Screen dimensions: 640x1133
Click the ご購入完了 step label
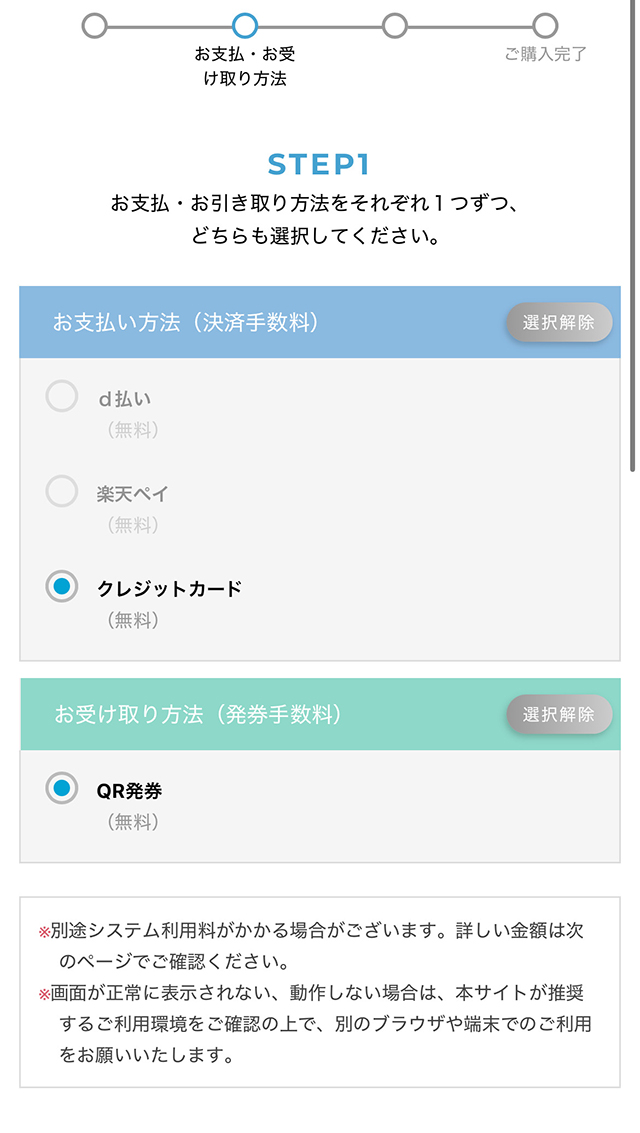click(545, 54)
